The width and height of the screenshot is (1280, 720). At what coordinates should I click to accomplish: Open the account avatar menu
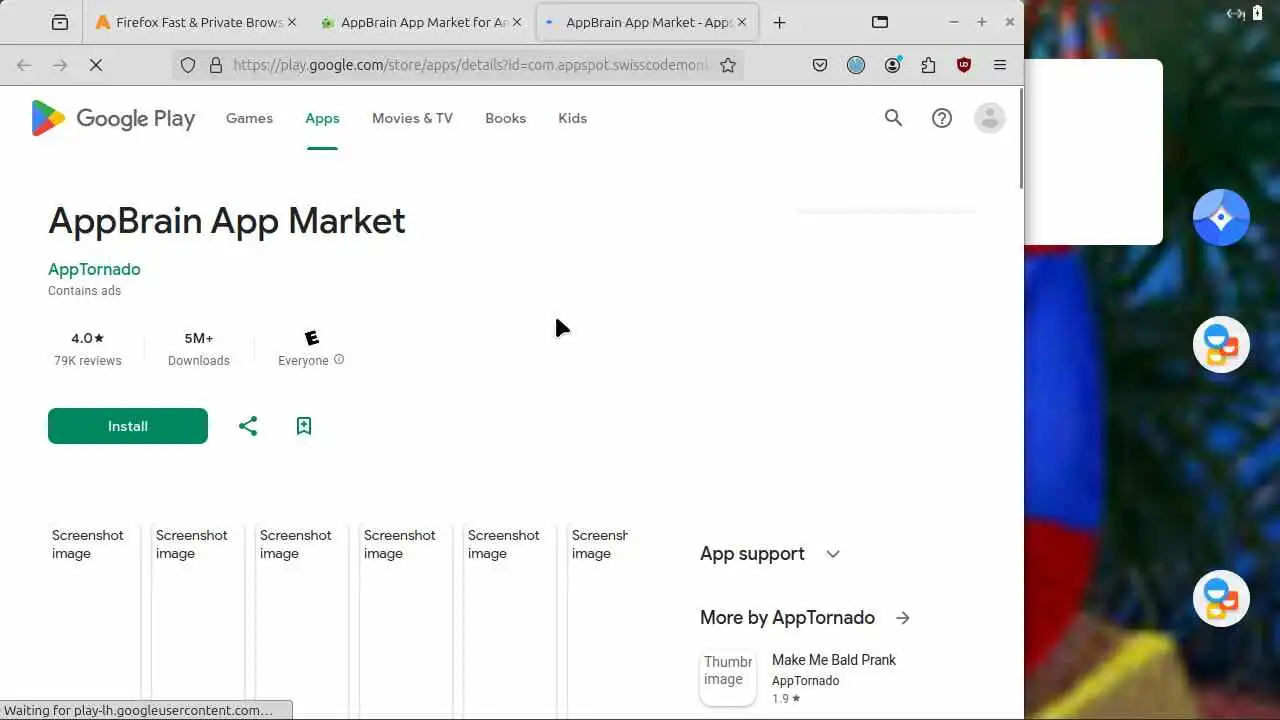[989, 118]
